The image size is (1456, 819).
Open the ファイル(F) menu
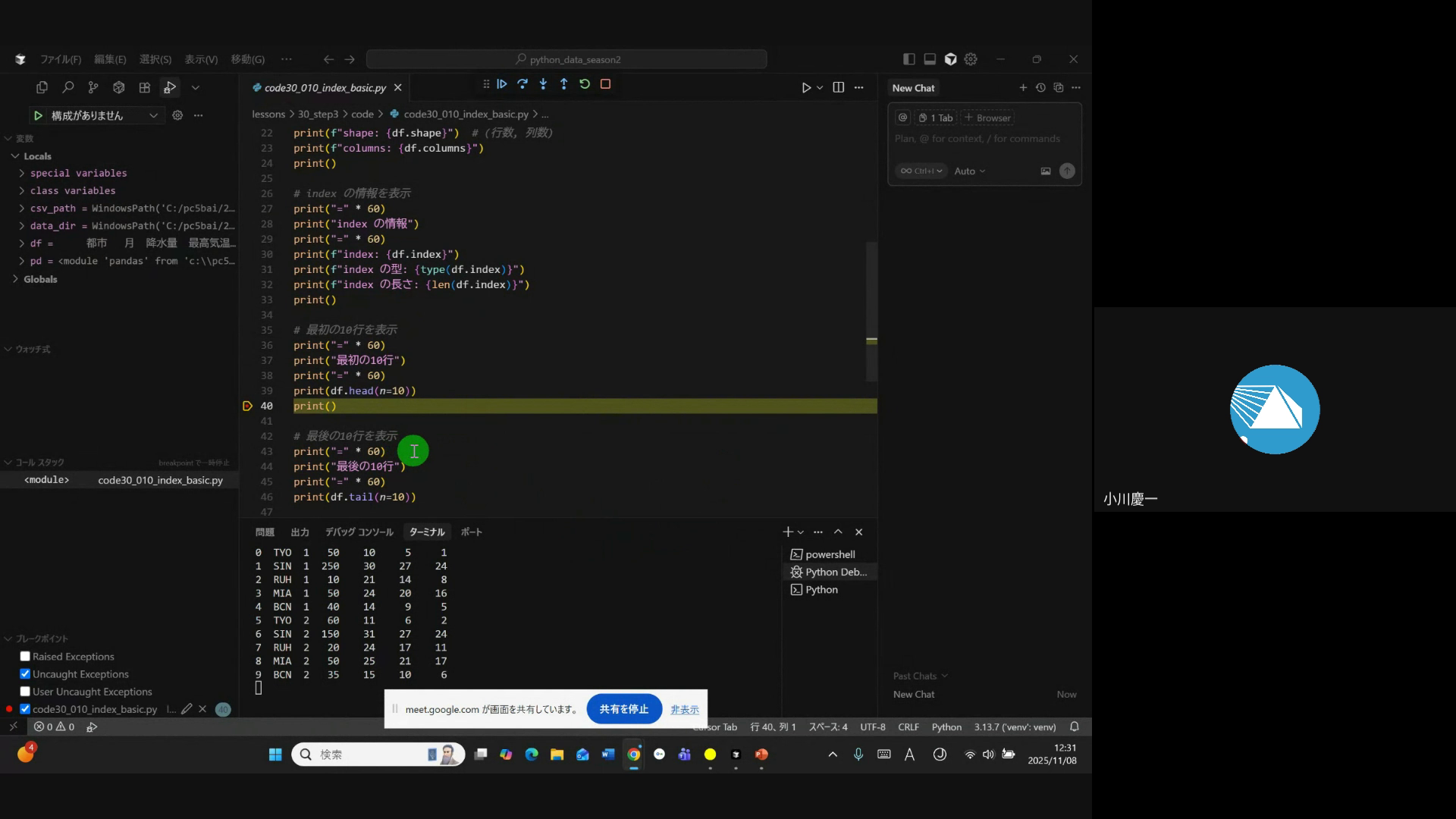click(61, 59)
